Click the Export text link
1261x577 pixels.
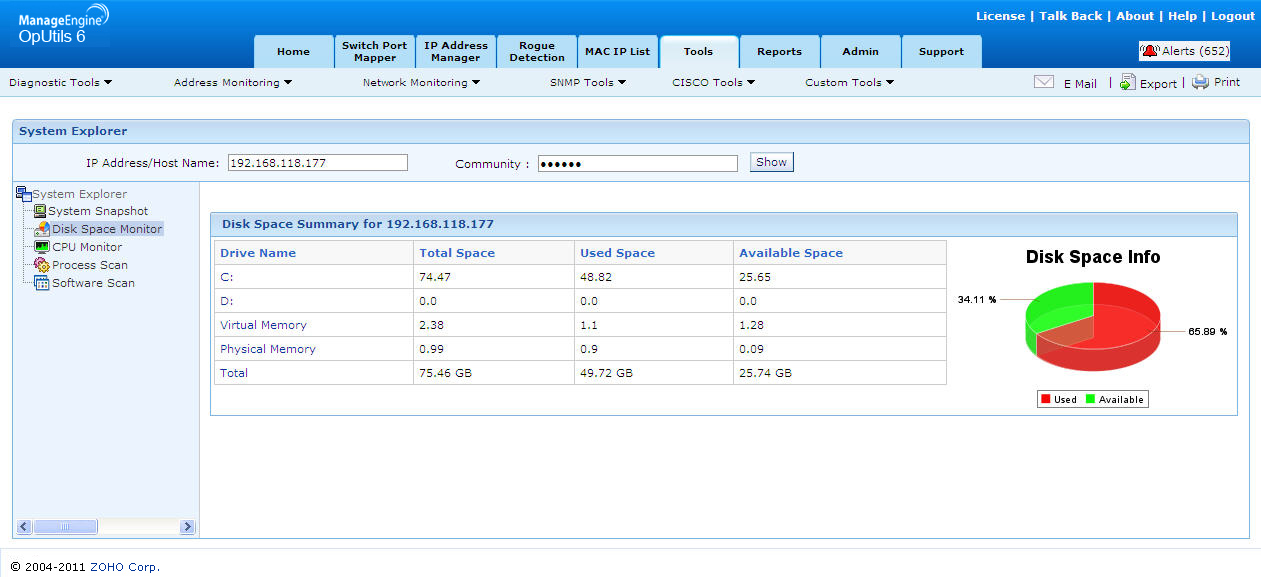click(x=1158, y=84)
